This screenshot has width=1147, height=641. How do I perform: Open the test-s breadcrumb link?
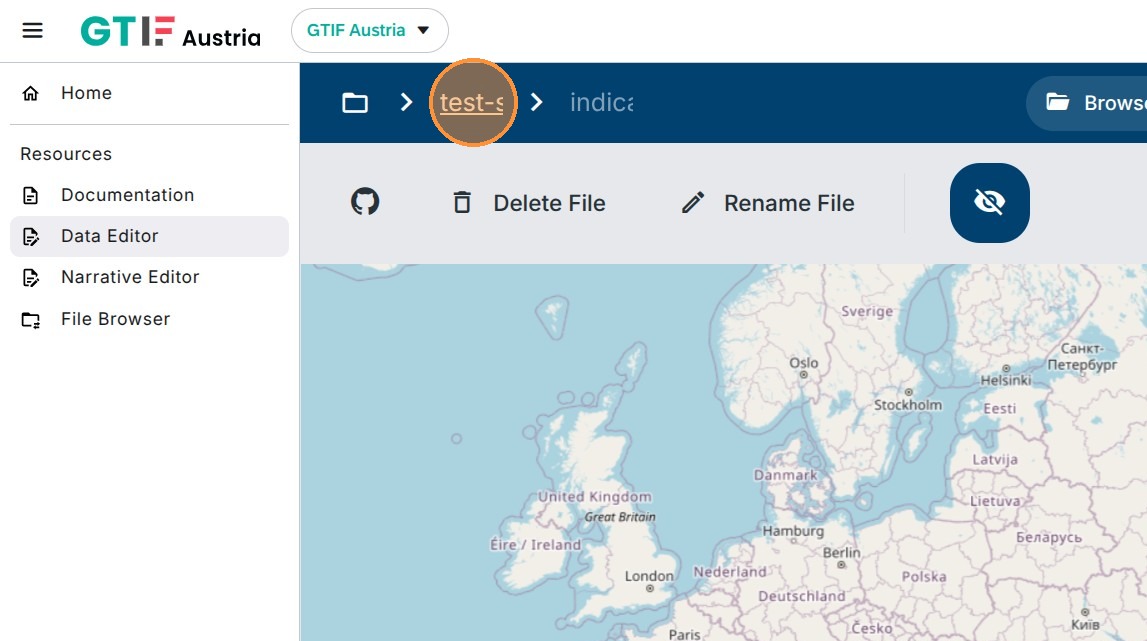point(471,102)
